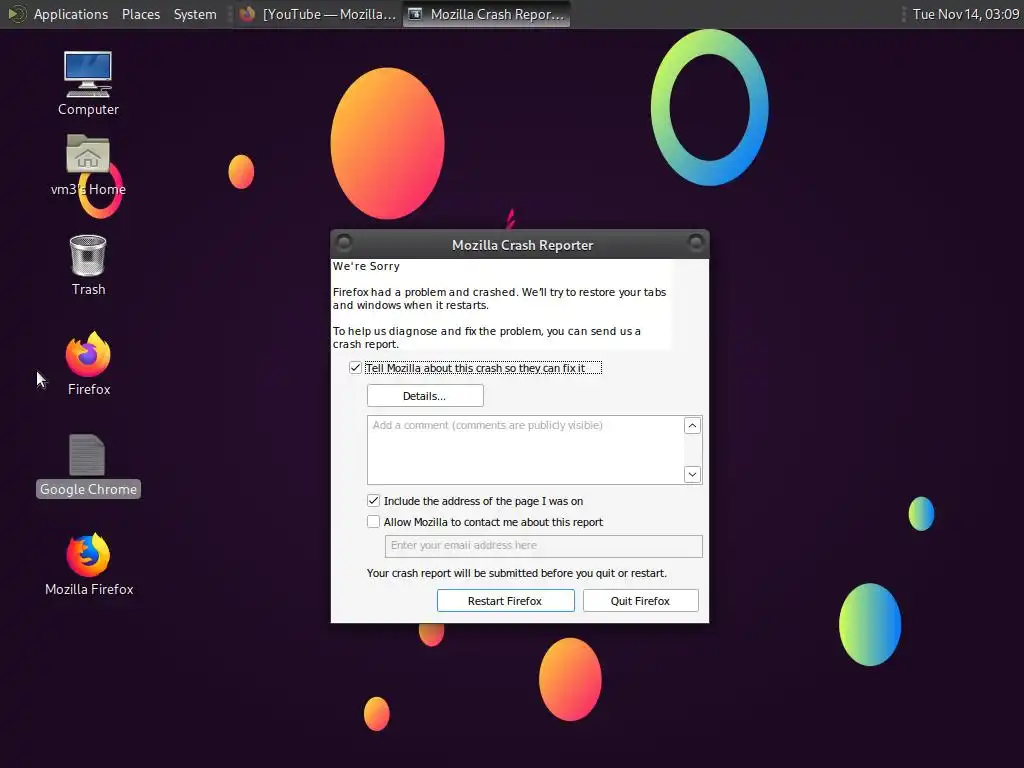Image resolution: width=1024 pixels, height=768 pixels.
Task: Click the left round crash reporter titlebar button
Action: (344, 243)
